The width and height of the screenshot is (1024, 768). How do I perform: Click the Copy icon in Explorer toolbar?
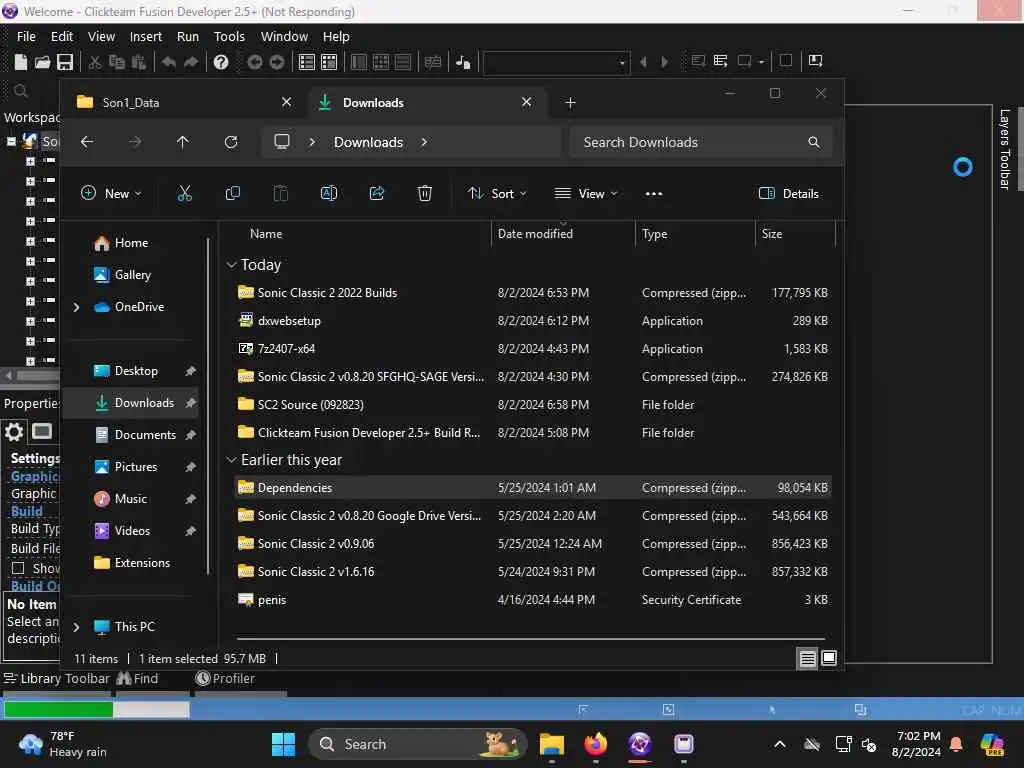232,193
